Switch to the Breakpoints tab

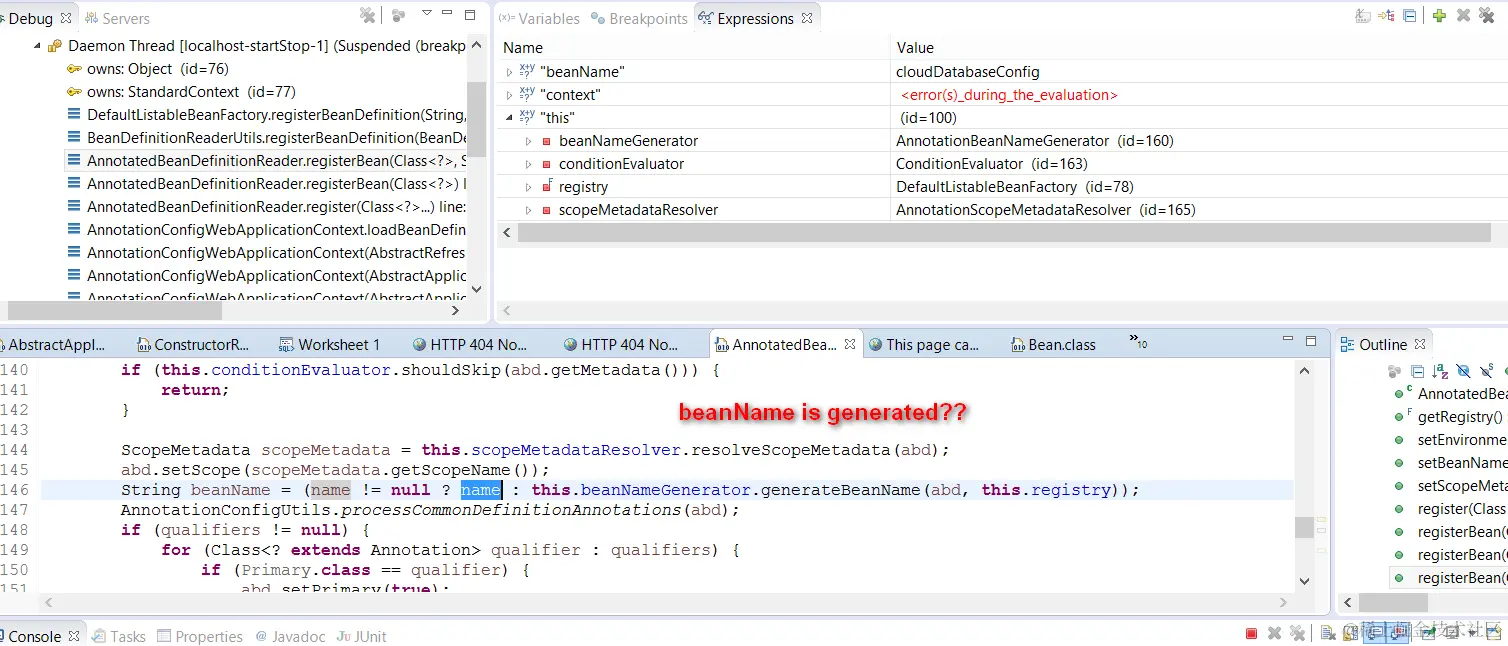point(639,18)
